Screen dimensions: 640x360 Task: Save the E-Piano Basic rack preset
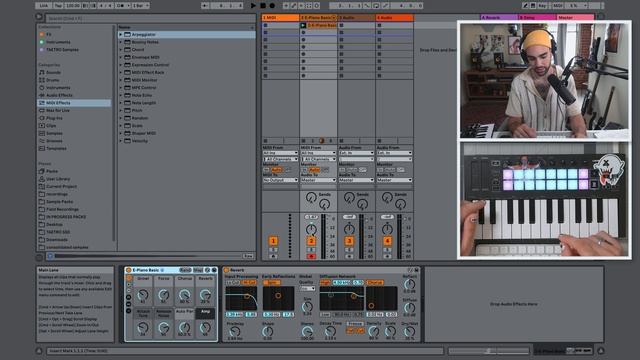[214, 270]
